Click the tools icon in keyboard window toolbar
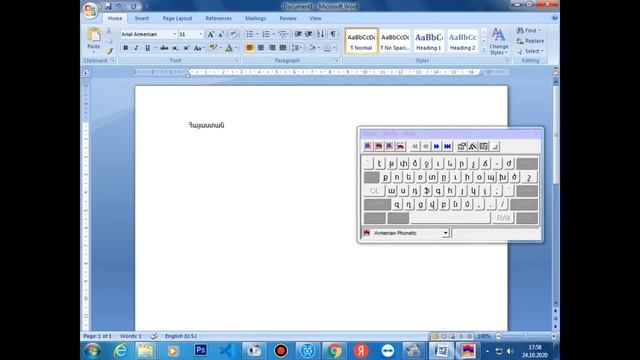Viewport: 640px width, 360px height. tap(473, 146)
